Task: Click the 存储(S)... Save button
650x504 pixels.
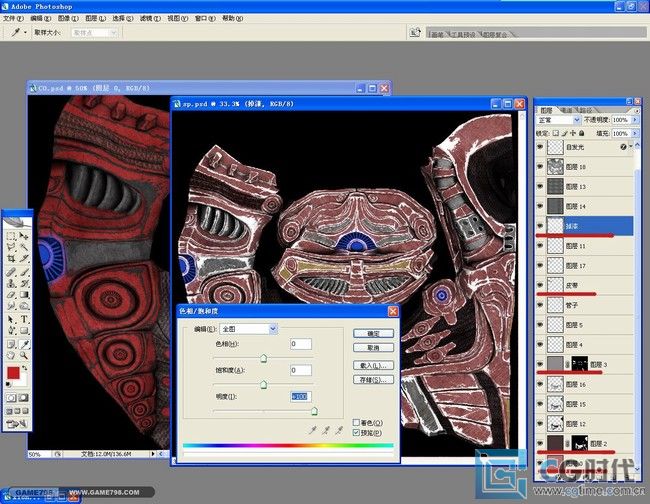Action: click(373, 380)
